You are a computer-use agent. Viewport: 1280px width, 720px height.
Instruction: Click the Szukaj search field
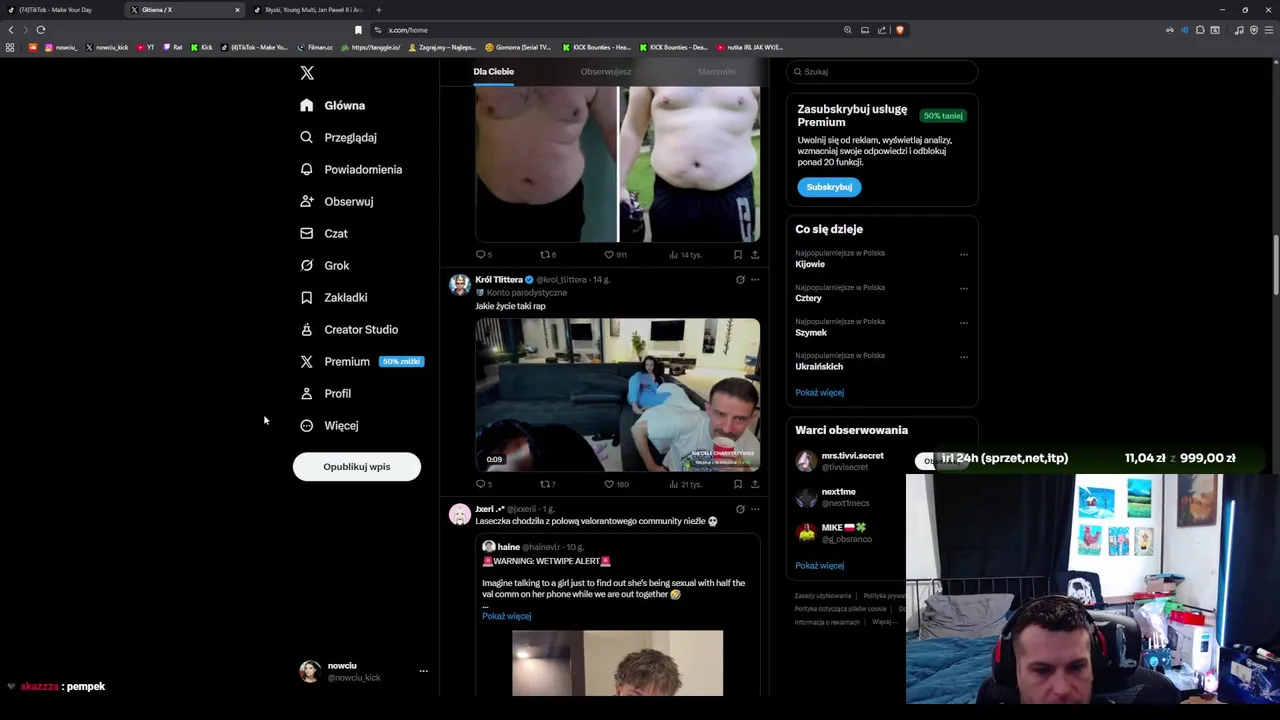(x=881, y=72)
